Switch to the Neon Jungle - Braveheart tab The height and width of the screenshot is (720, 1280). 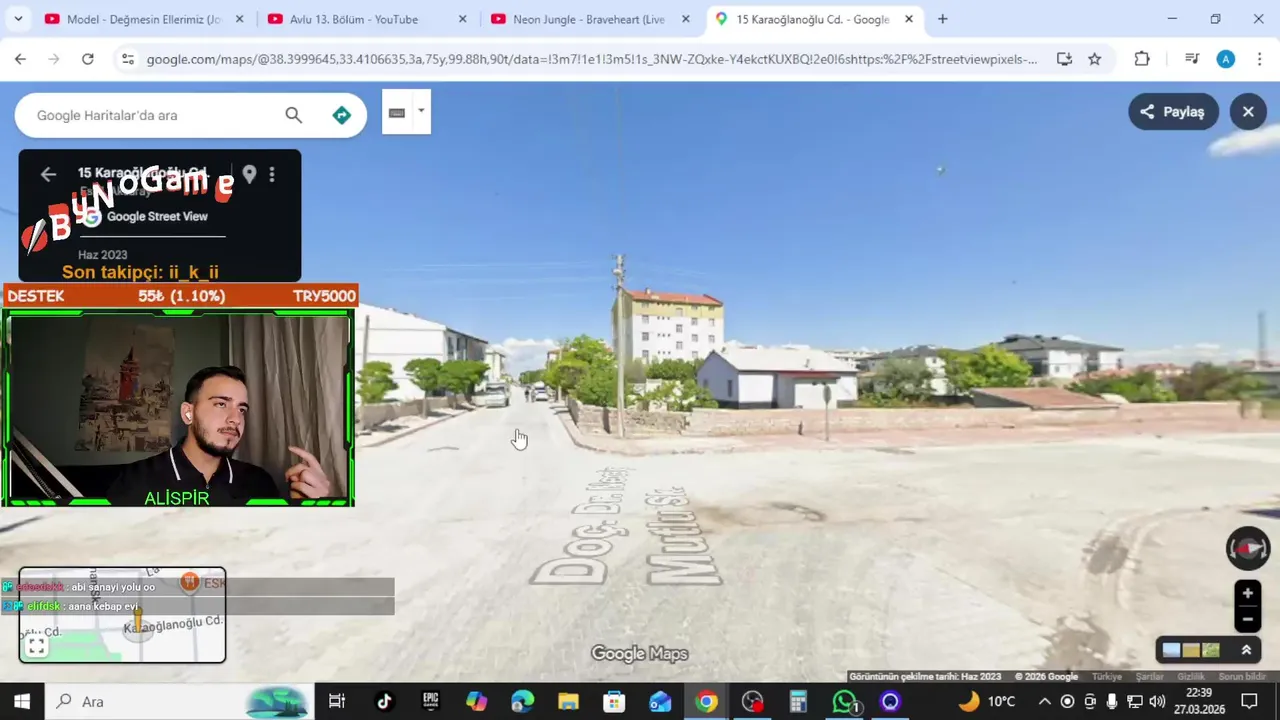tap(589, 19)
